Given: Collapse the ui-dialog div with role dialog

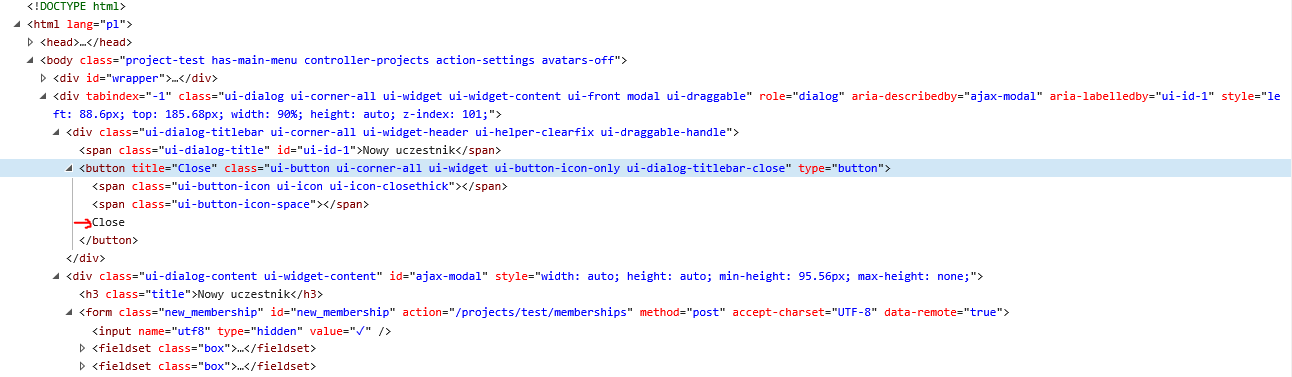Looking at the screenshot, I should pos(44,96).
